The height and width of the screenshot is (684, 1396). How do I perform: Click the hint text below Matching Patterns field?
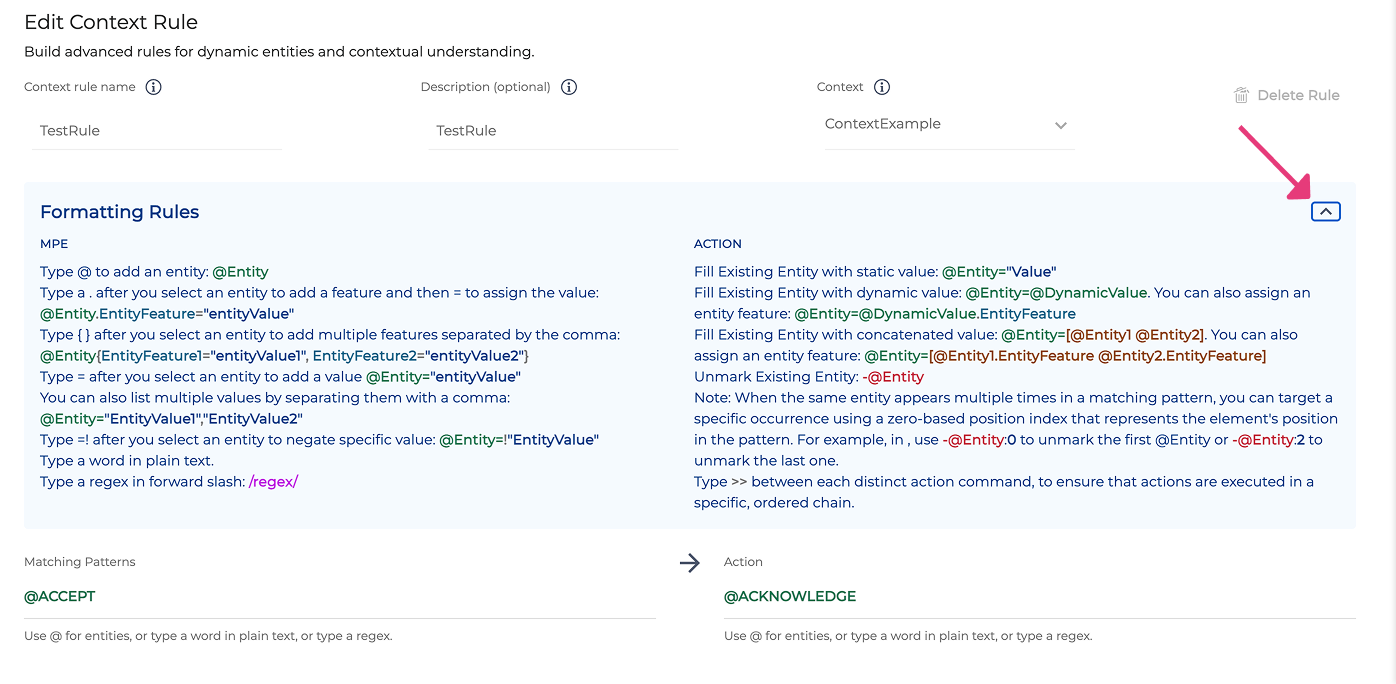pyautogui.click(x=208, y=636)
